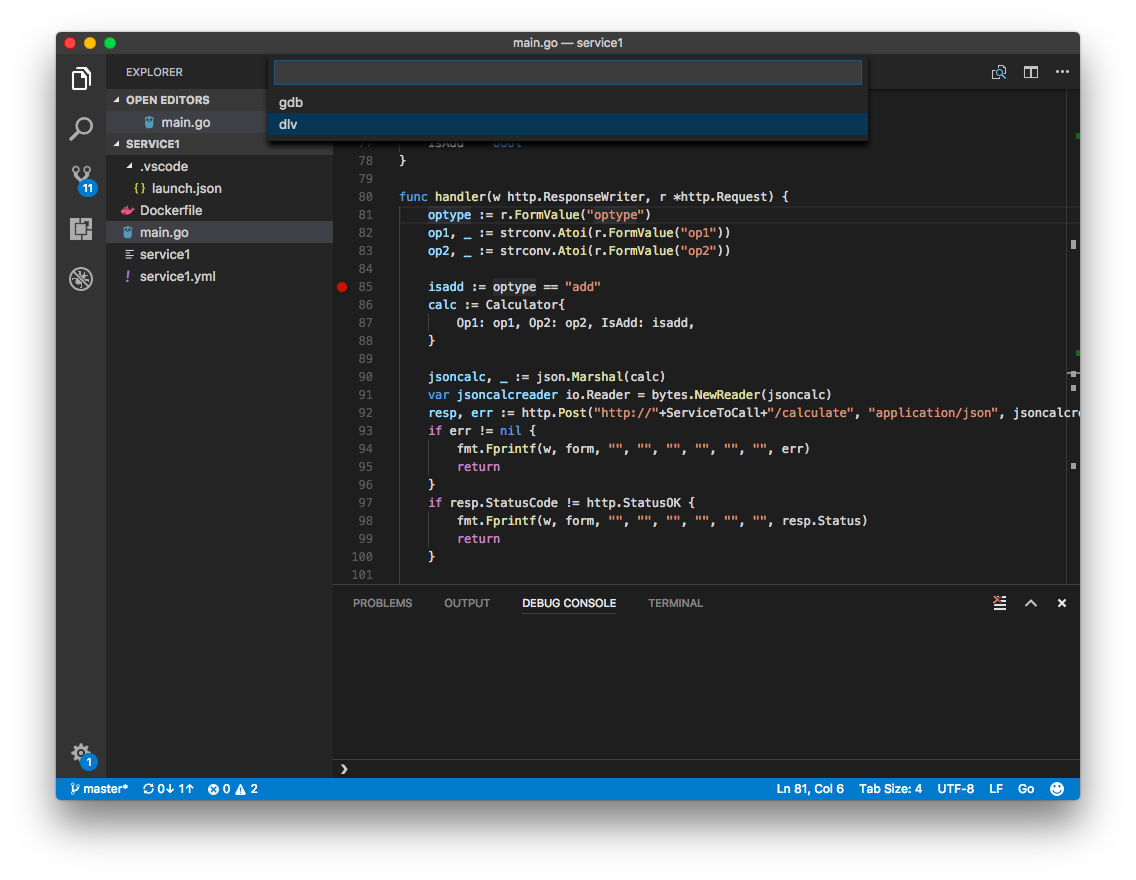Image resolution: width=1136 pixels, height=880 pixels.
Task: Open the Manage gear icon
Action: coord(83,755)
